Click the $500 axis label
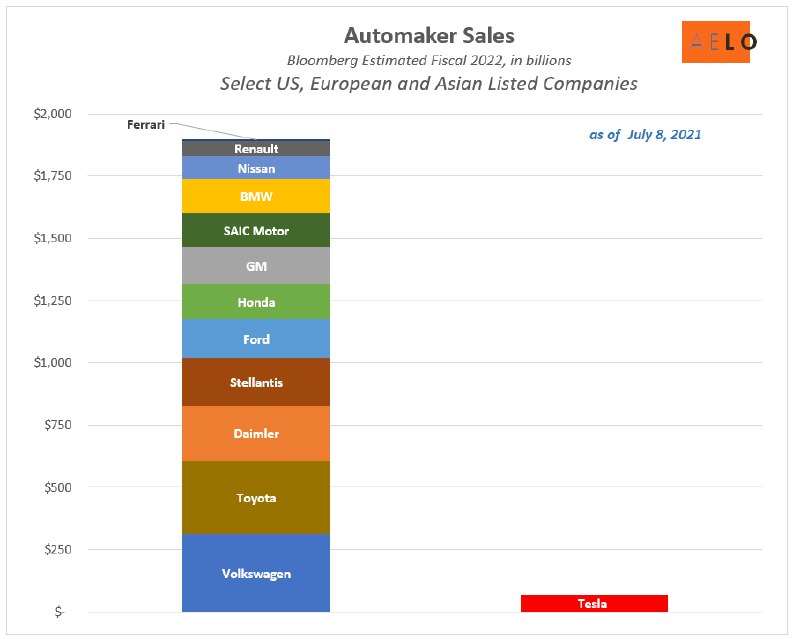Viewport: 800px width, 639px height. coord(58,487)
